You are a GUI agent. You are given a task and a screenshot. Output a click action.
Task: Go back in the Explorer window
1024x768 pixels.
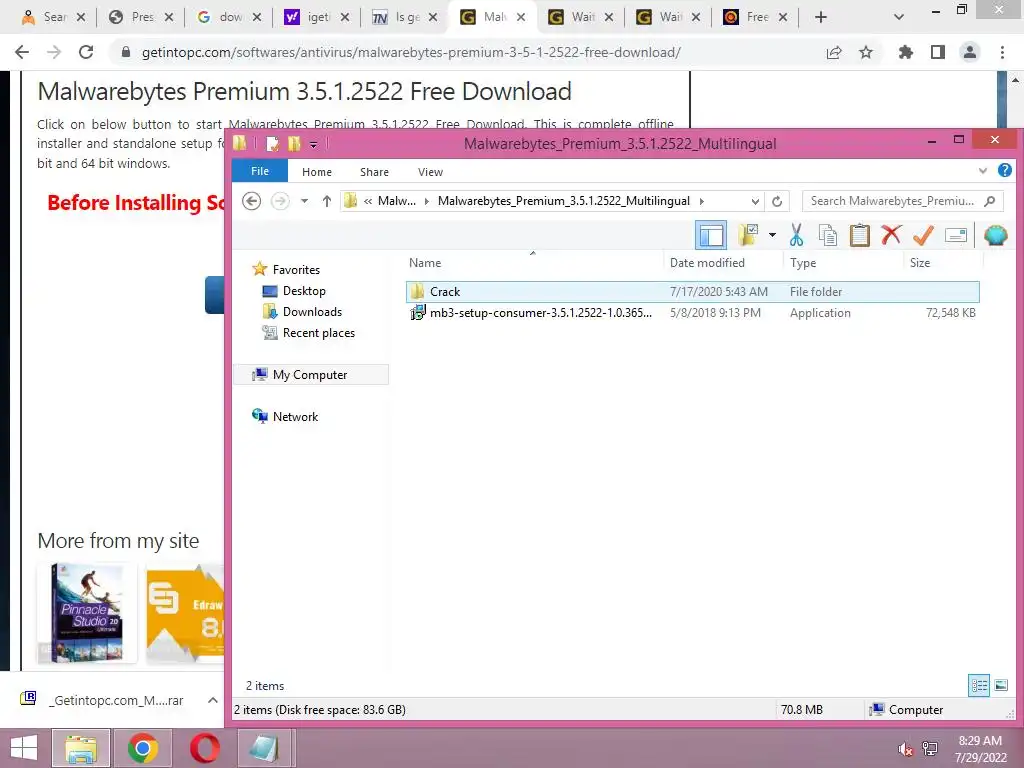[x=251, y=201]
